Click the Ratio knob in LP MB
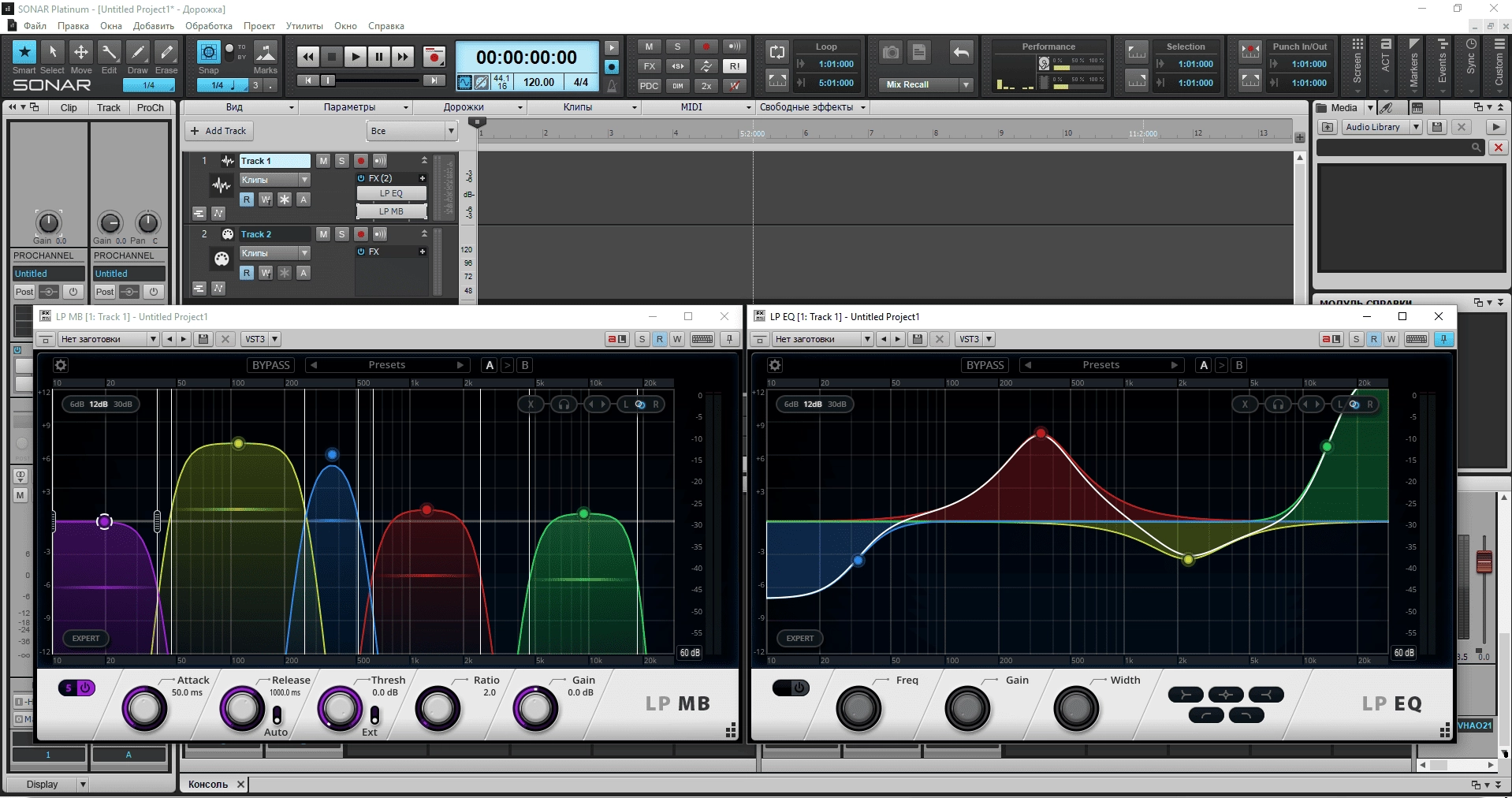The height and width of the screenshot is (798, 1512). (x=438, y=708)
